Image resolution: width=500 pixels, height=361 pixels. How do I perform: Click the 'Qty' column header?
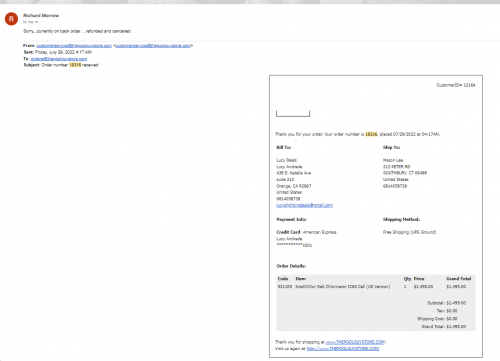[x=407, y=279]
